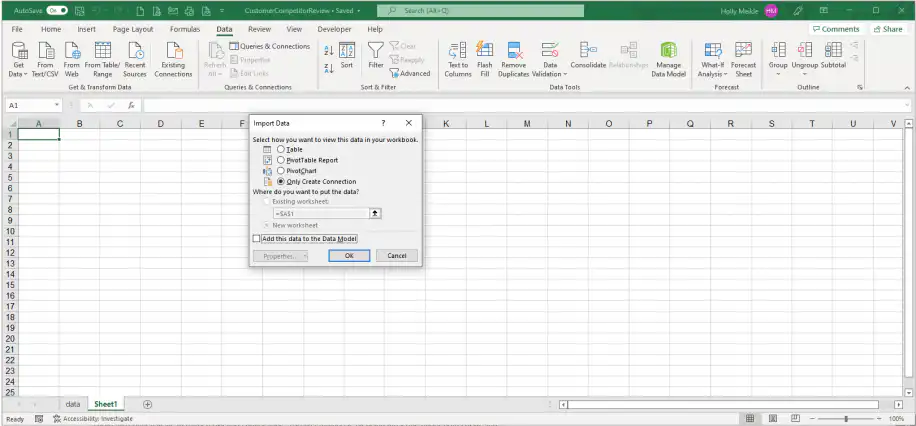Image resolution: width=916 pixels, height=426 pixels.
Task: Collapse dialog range selector button
Action: coord(375,214)
